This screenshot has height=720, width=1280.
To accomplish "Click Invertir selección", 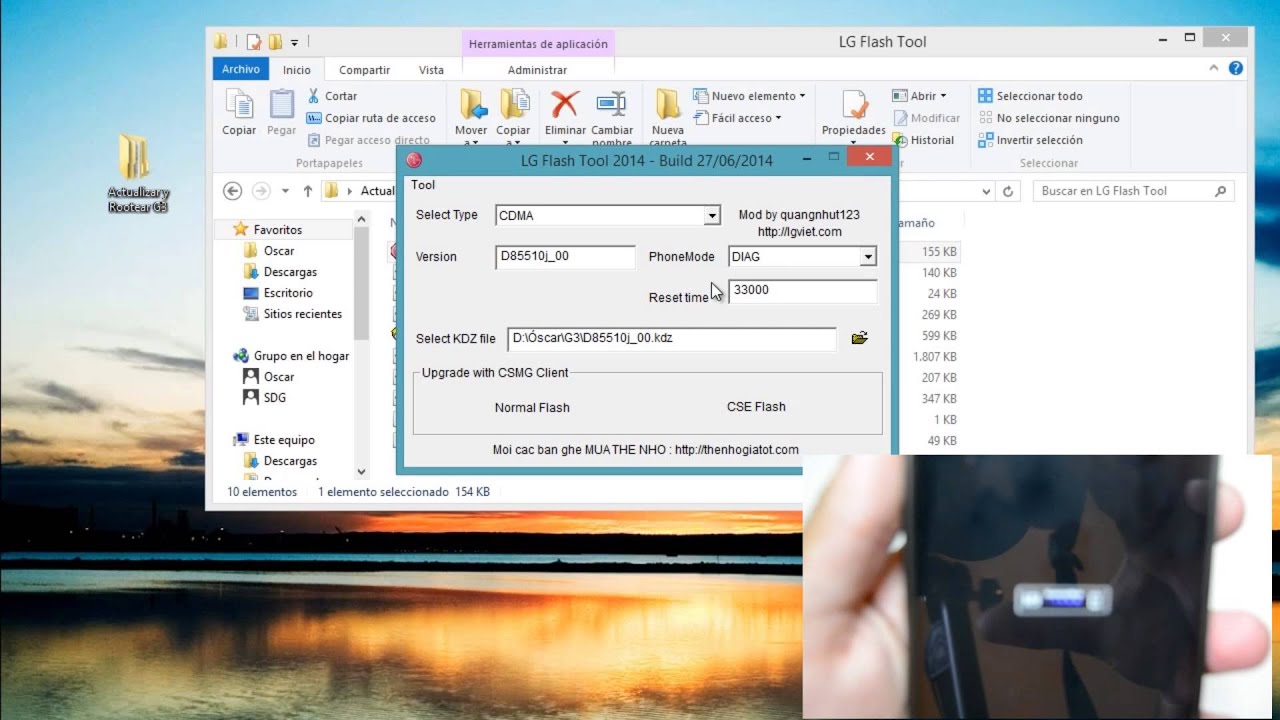I will click(x=1031, y=140).
